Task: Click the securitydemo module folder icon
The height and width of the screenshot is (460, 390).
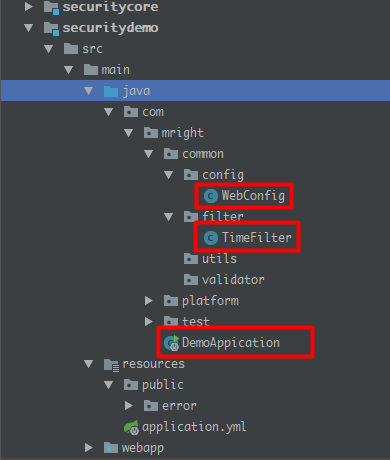Action: click(x=51, y=28)
